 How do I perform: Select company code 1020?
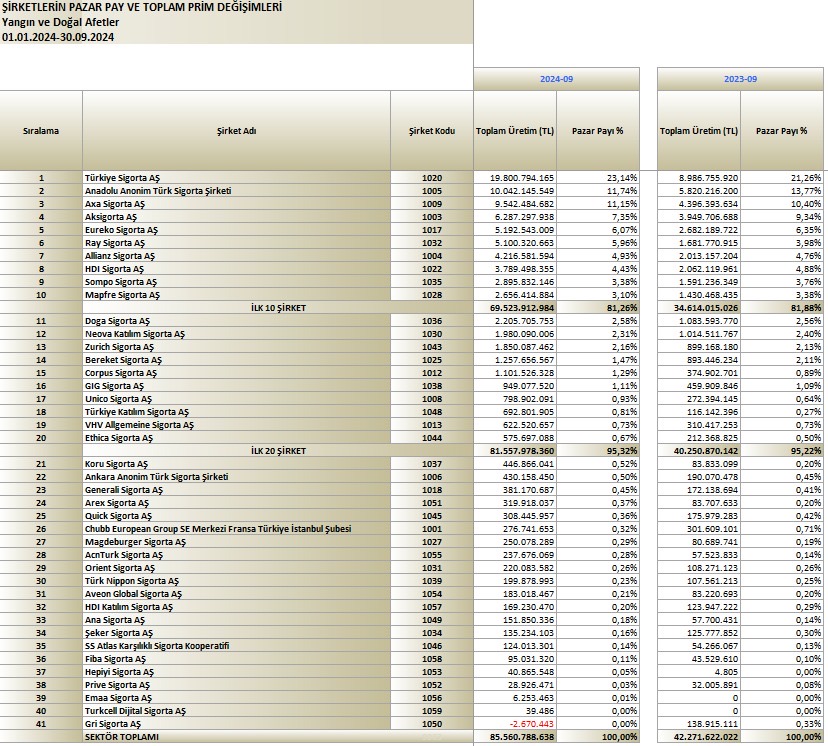(431, 178)
